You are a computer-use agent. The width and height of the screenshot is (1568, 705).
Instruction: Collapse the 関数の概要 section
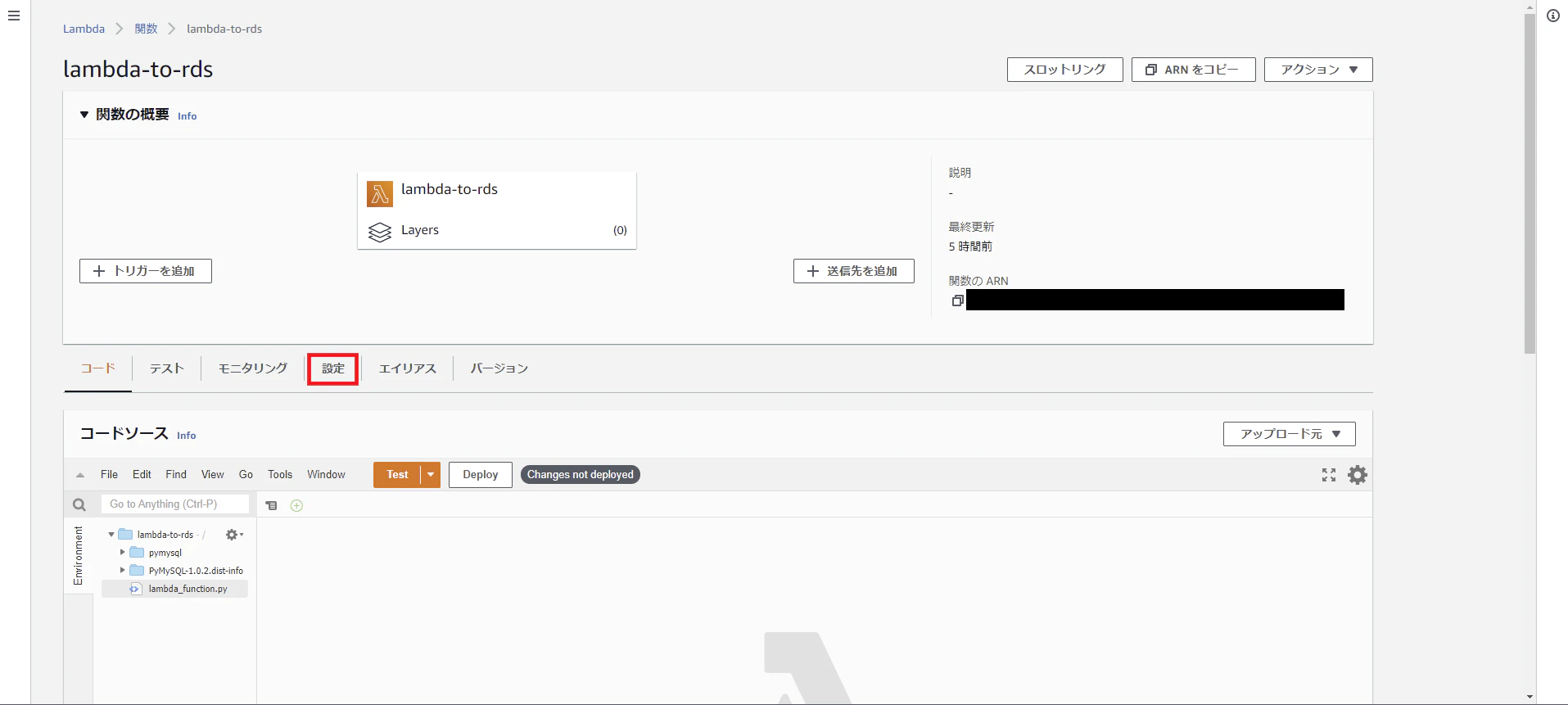(x=84, y=115)
